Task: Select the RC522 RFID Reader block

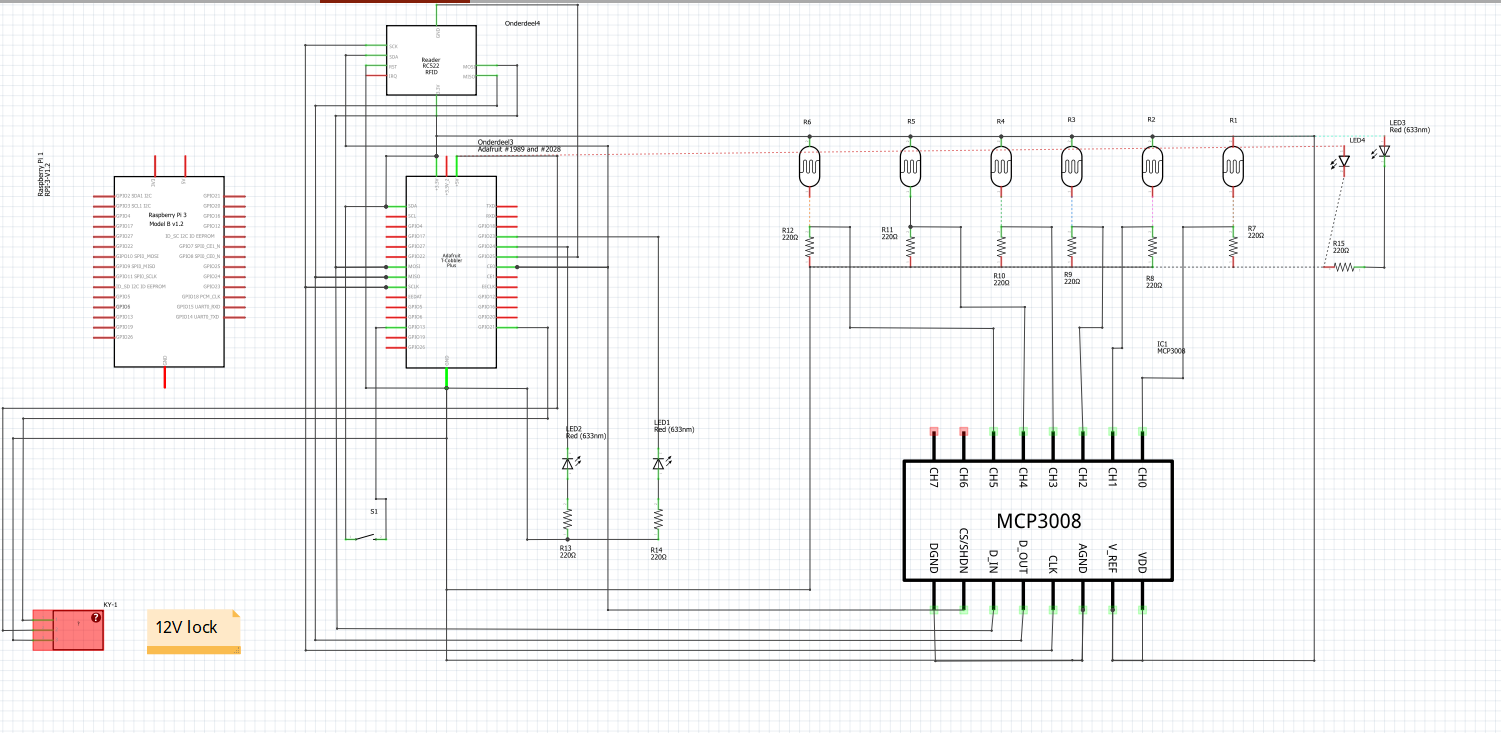Action: (432, 61)
